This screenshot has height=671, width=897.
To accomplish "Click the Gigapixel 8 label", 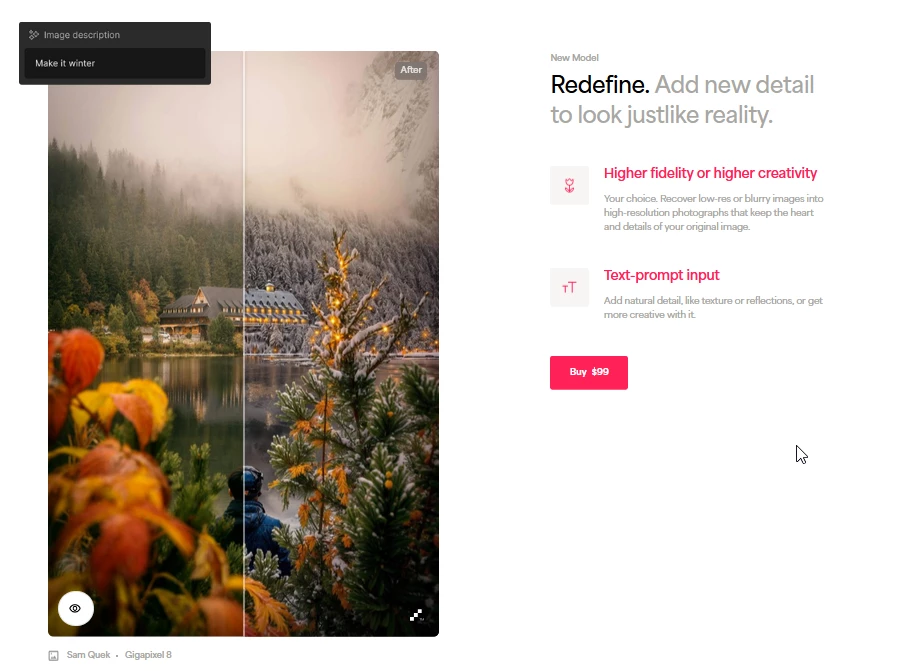I will 148,655.
